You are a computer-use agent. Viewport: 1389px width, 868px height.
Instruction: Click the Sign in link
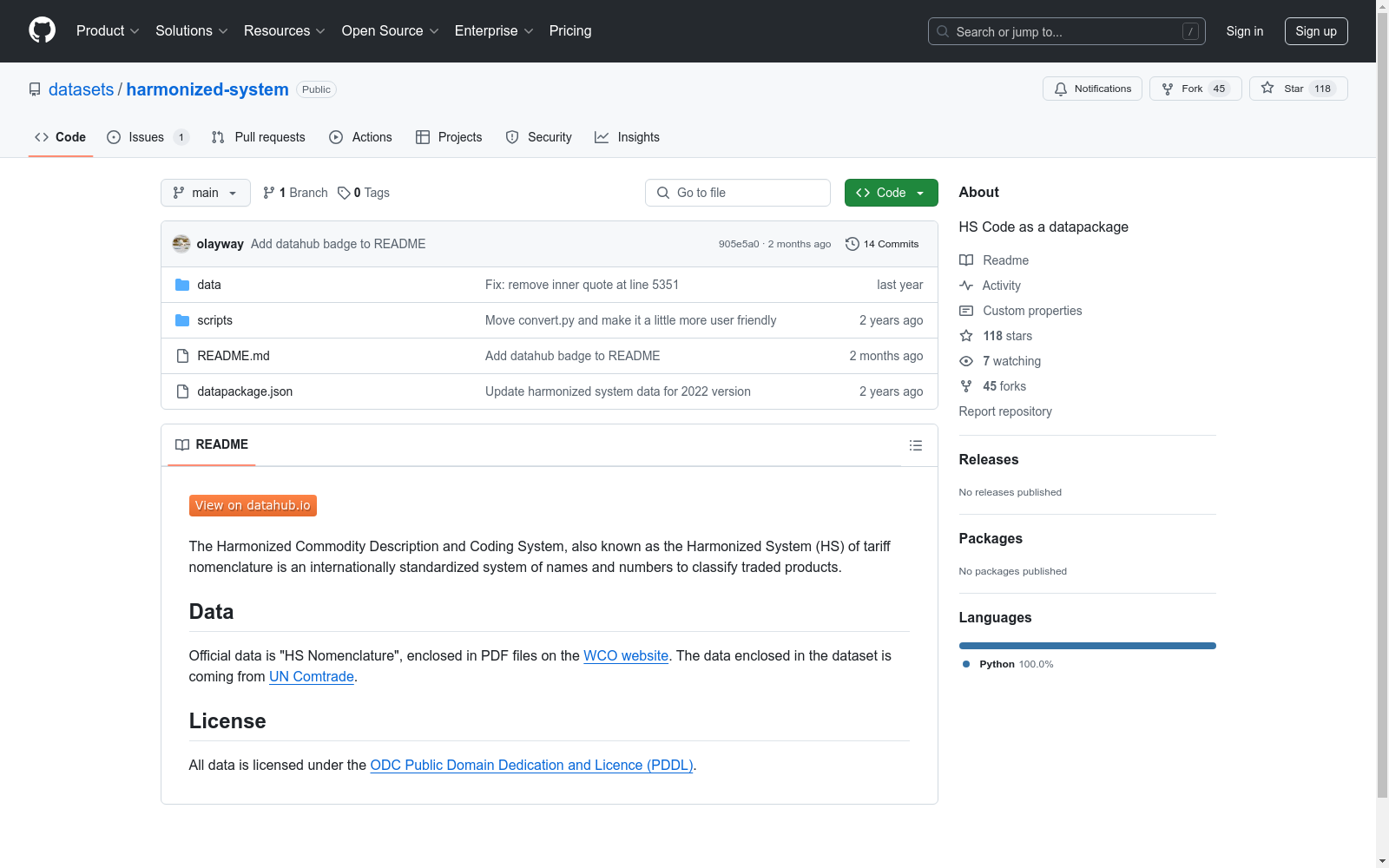point(1245,31)
